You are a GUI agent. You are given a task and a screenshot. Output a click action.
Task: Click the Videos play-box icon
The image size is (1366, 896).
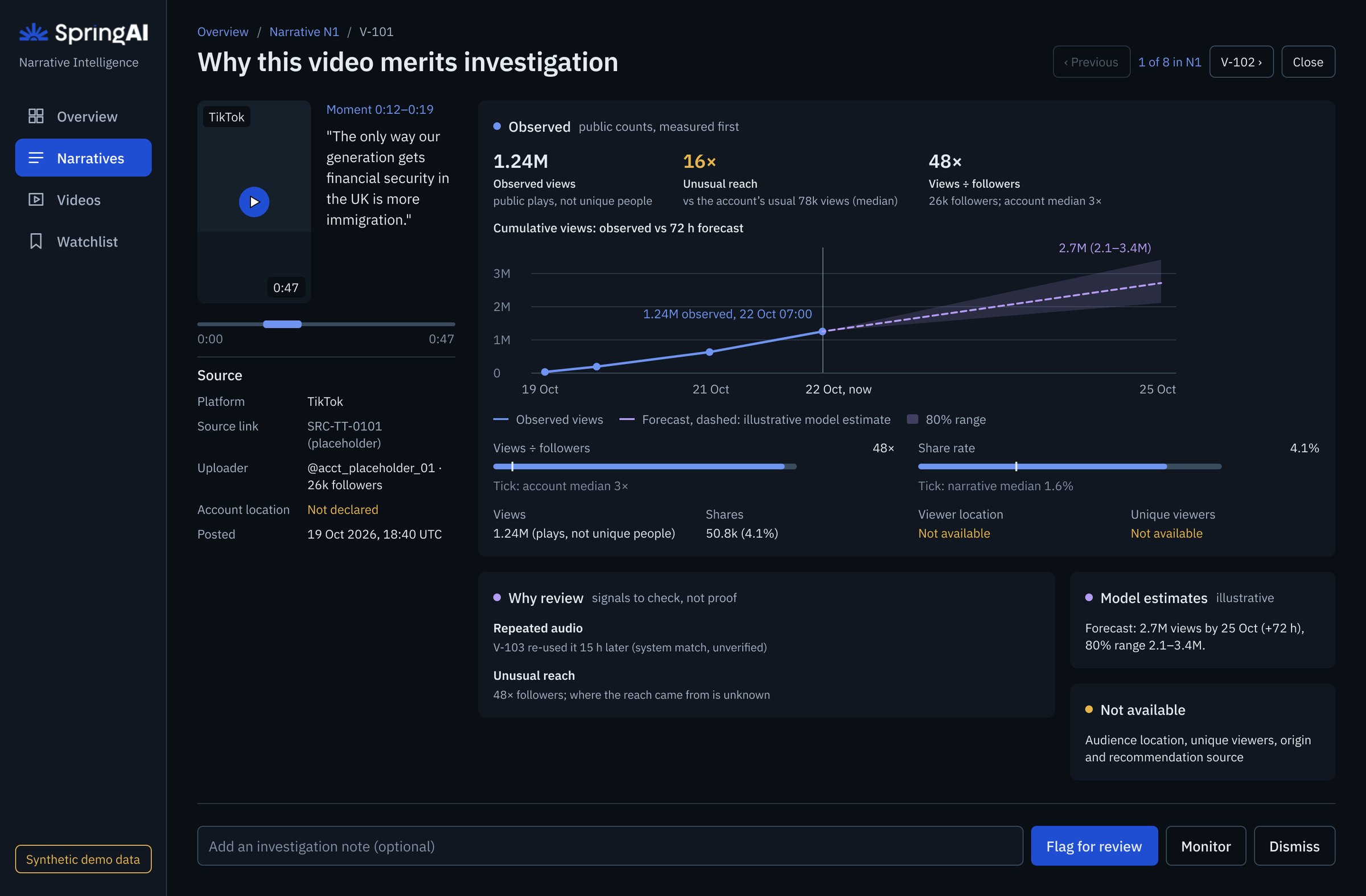pyautogui.click(x=36, y=200)
